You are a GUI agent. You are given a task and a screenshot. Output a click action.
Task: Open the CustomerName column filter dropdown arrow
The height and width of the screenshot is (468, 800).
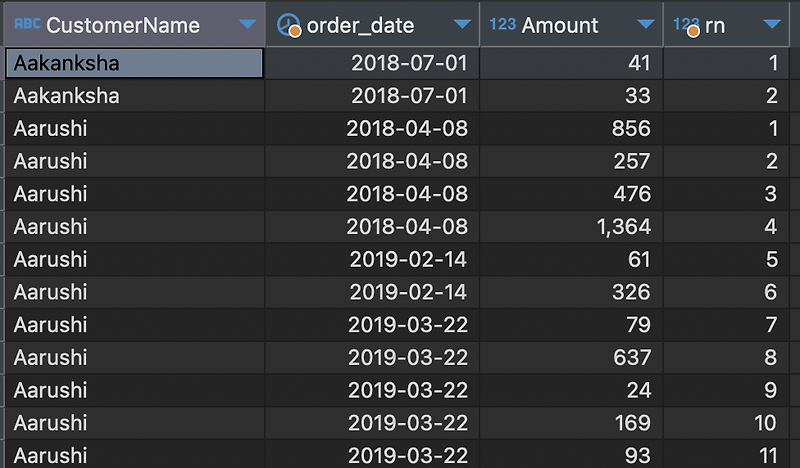246,25
